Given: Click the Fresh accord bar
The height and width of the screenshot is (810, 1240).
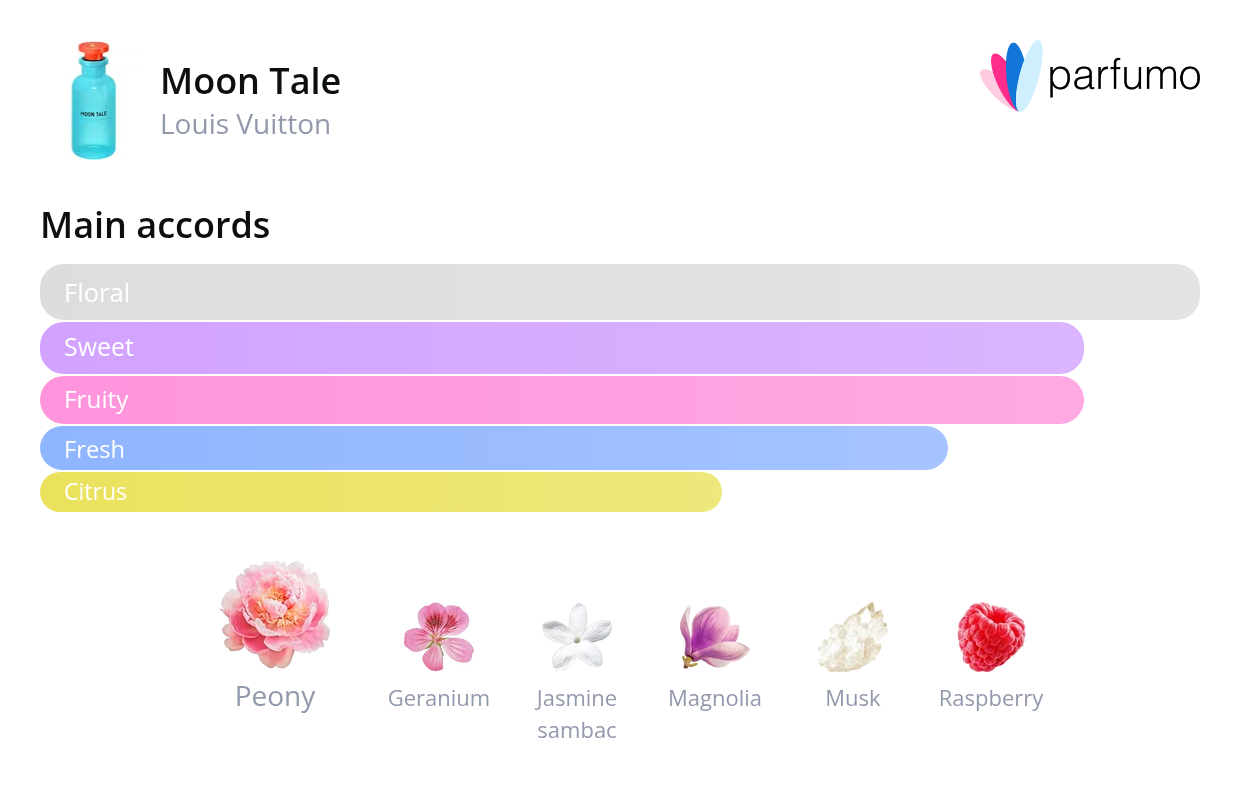Looking at the screenshot, I should tap(494, 448).
